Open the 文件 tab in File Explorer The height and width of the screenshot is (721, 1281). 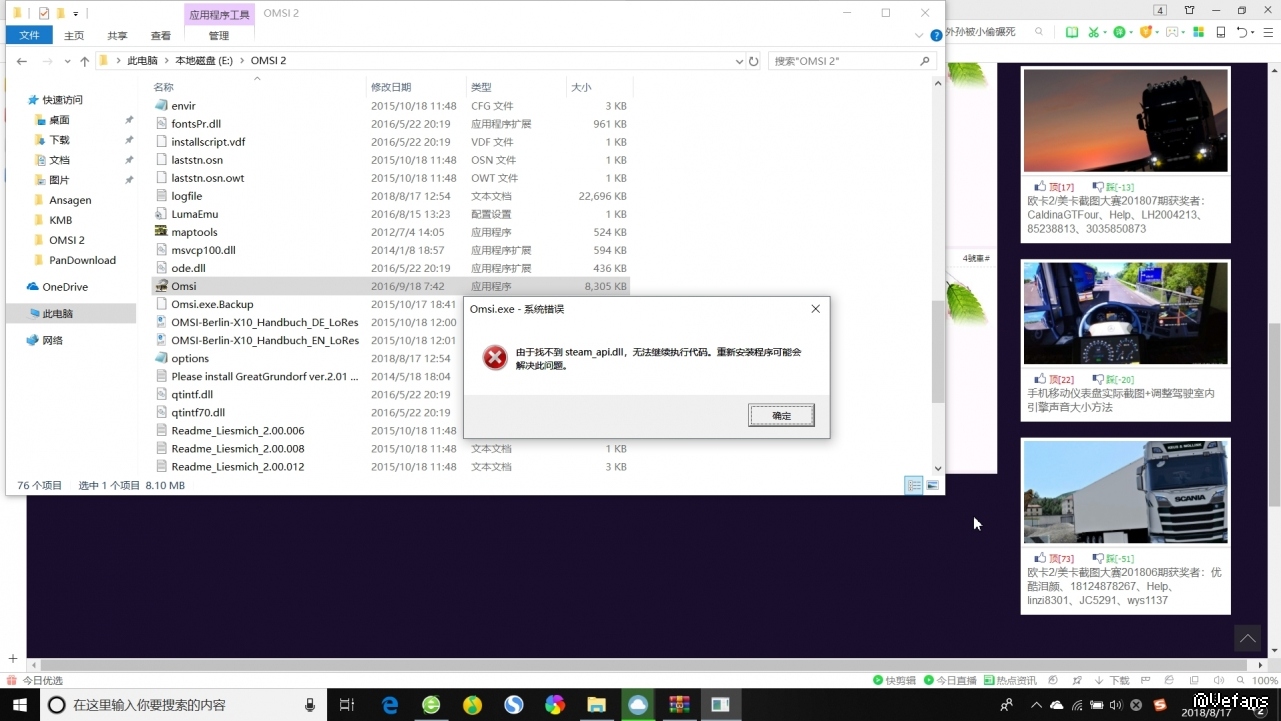pos(30,35)
